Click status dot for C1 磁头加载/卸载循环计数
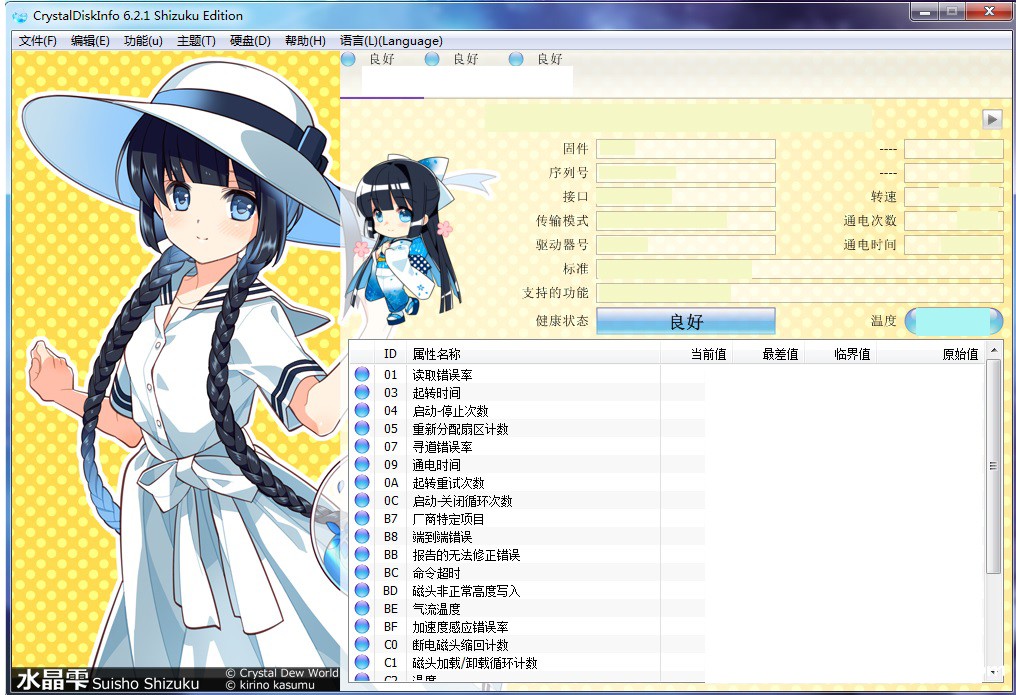 (x=362, y=663)
